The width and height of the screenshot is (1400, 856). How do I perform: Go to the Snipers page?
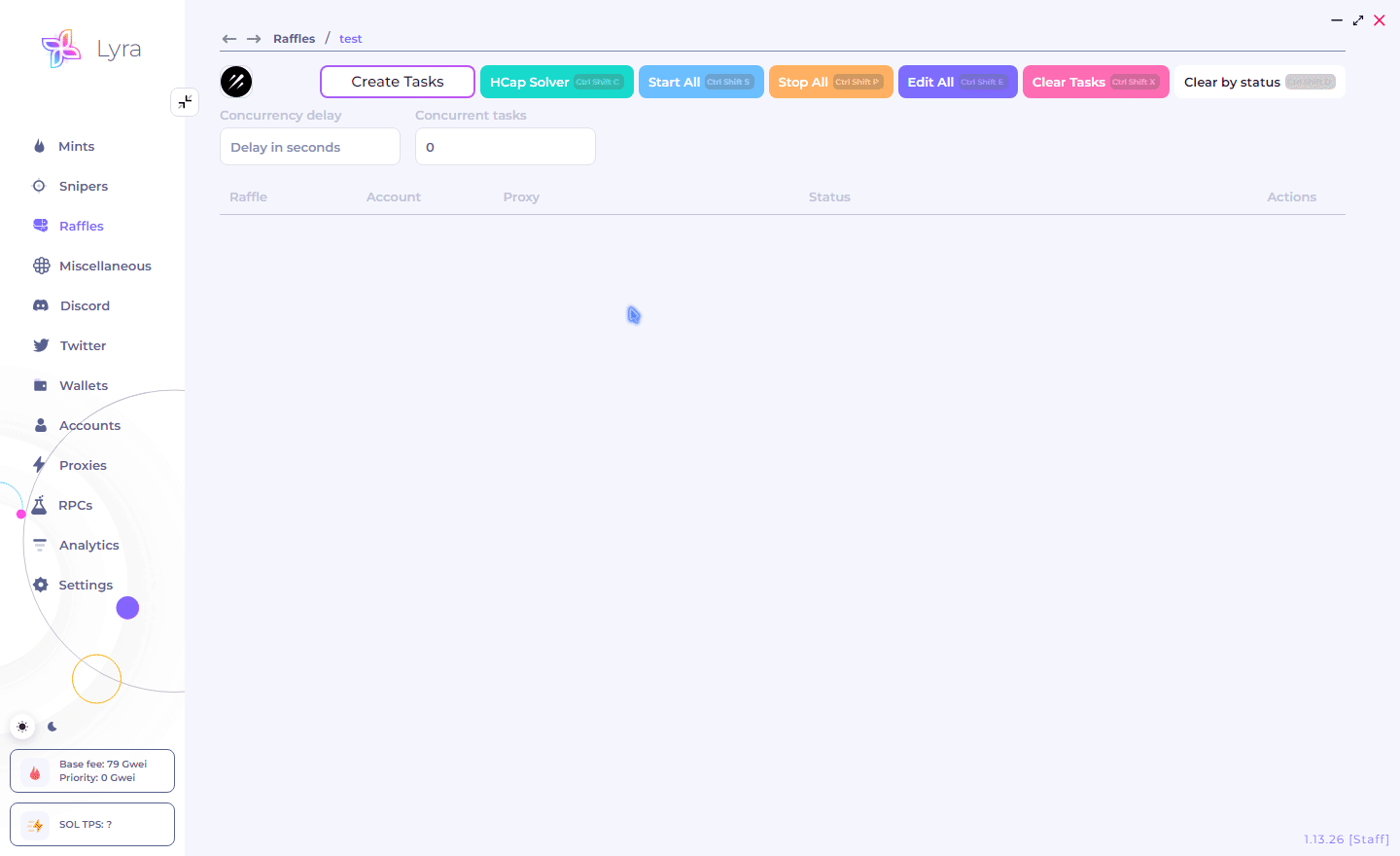point(83,186)
